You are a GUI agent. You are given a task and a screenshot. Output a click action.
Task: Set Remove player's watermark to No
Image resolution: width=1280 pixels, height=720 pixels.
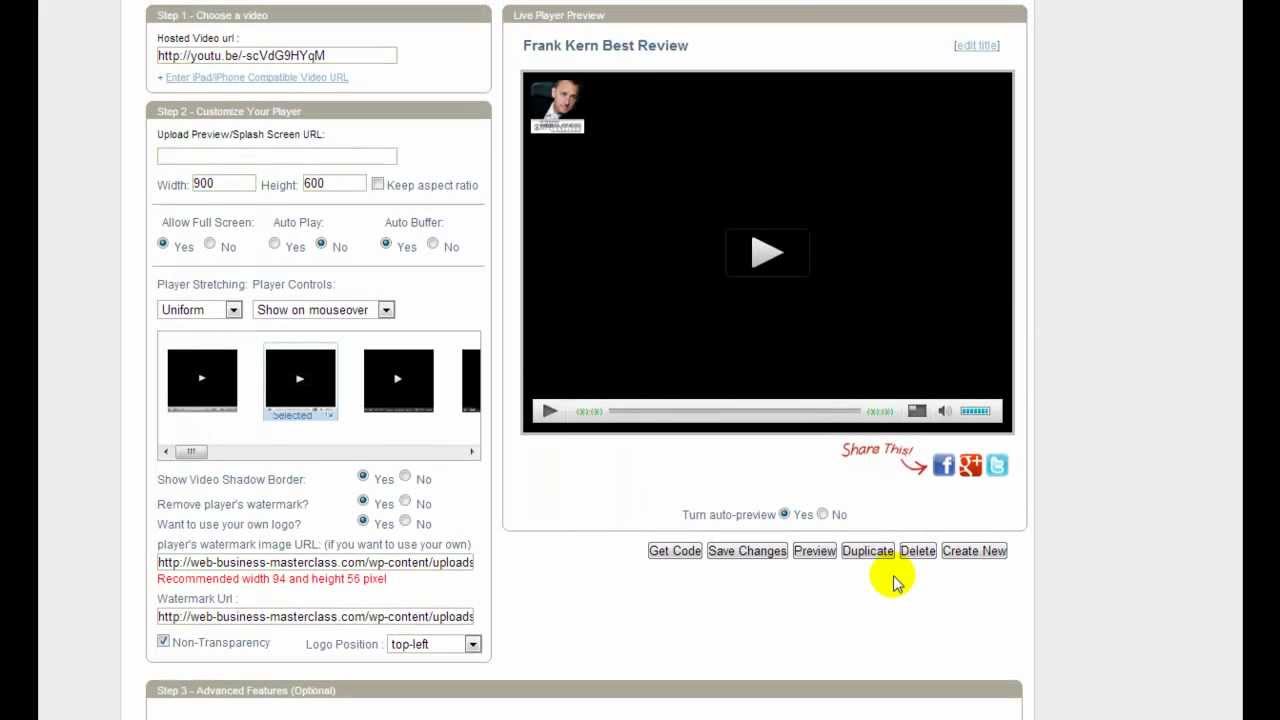(405, 500)
